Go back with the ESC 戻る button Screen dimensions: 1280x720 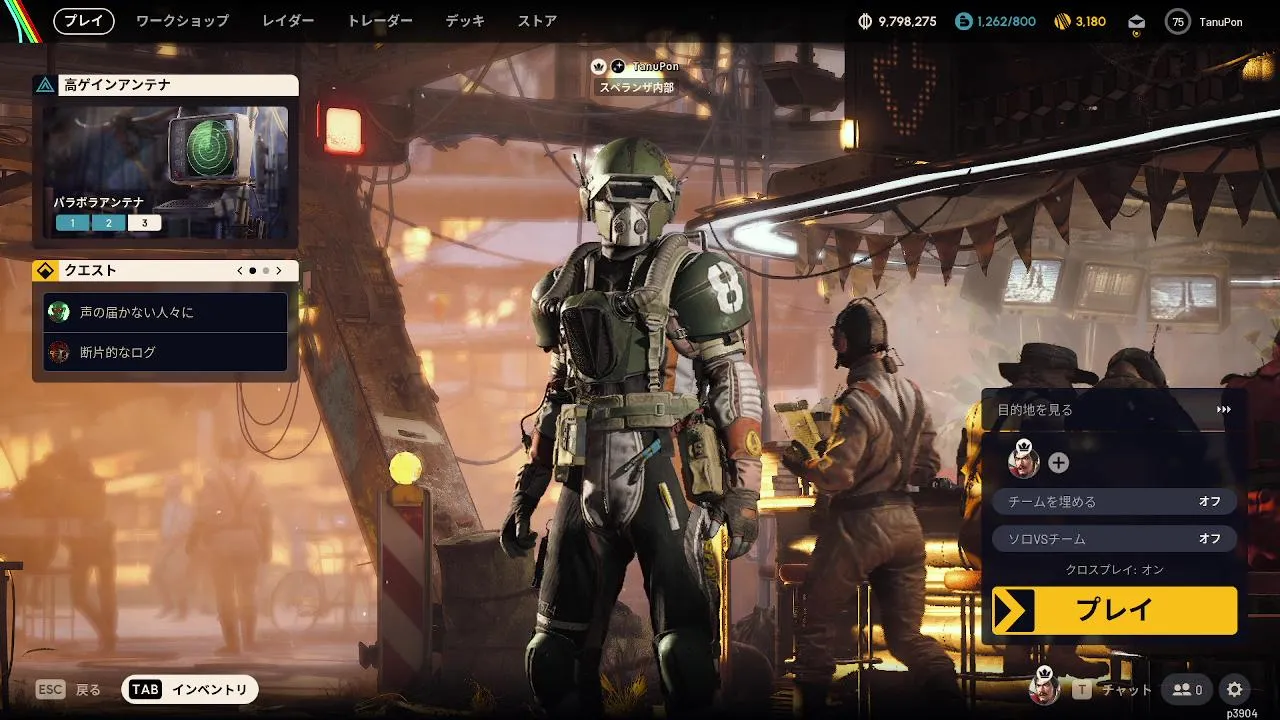pyautogui.click(x=69, y=690)
